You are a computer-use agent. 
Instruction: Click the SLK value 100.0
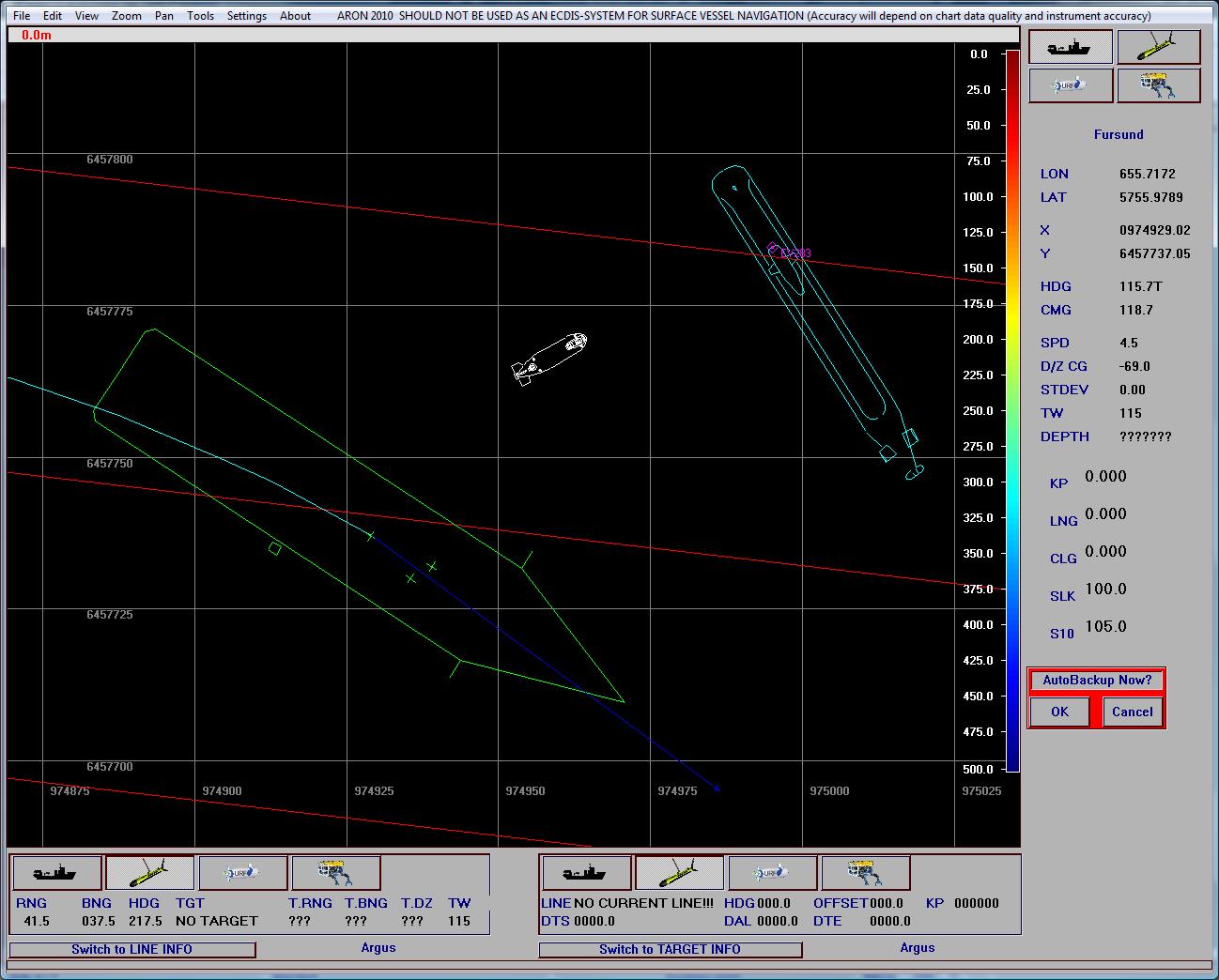(x=1105, y=589)
